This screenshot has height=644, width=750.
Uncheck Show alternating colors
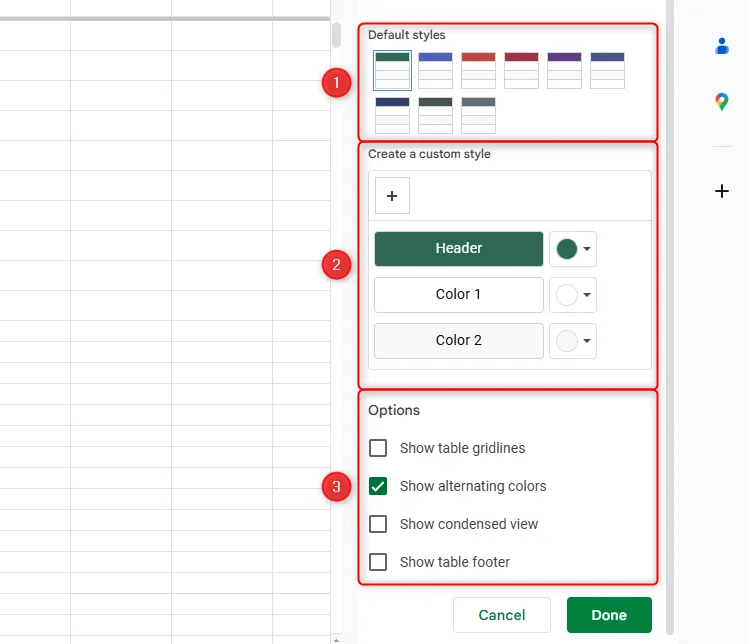coord(378,486)
